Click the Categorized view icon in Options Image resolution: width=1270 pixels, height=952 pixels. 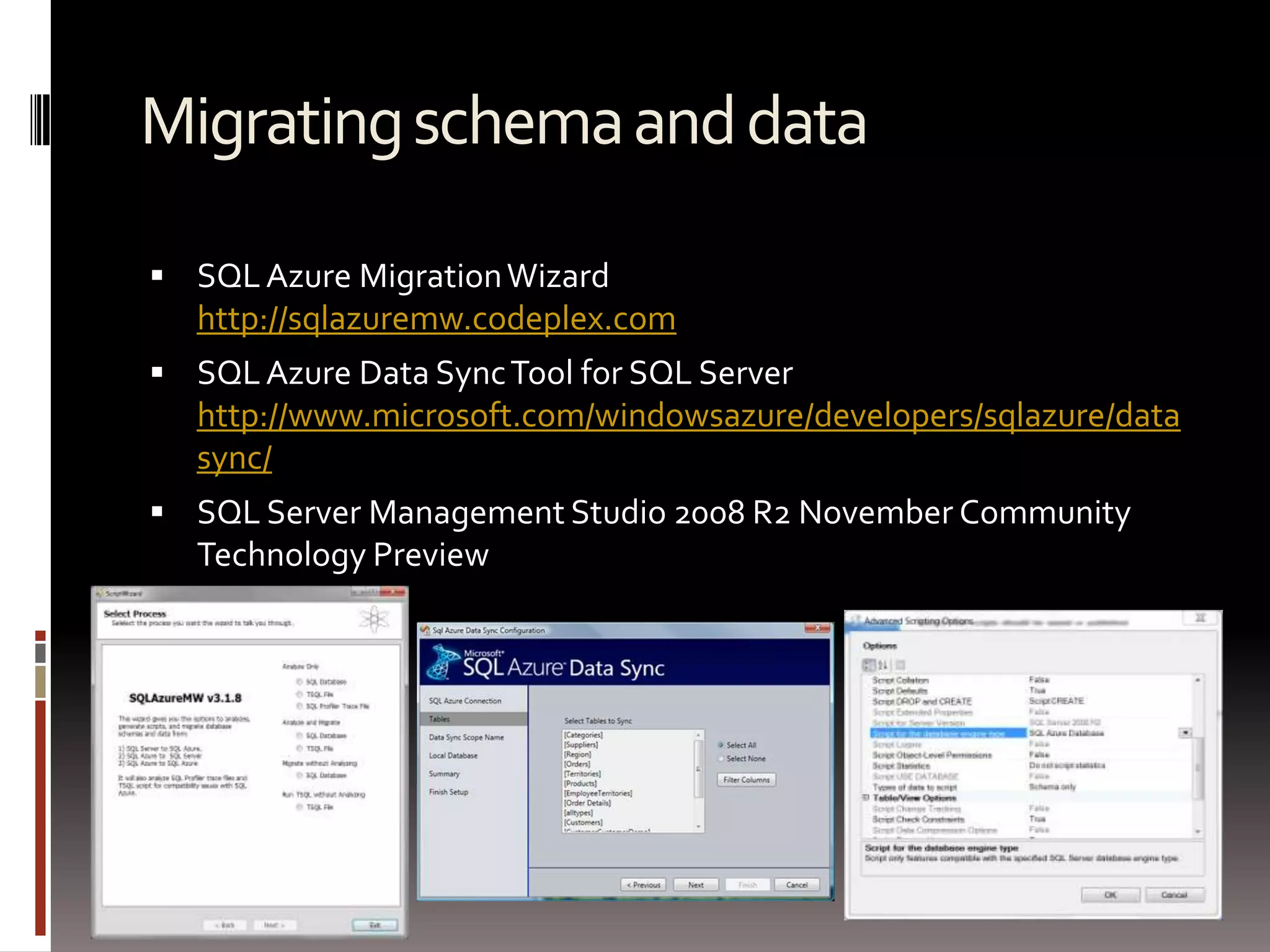869,665
